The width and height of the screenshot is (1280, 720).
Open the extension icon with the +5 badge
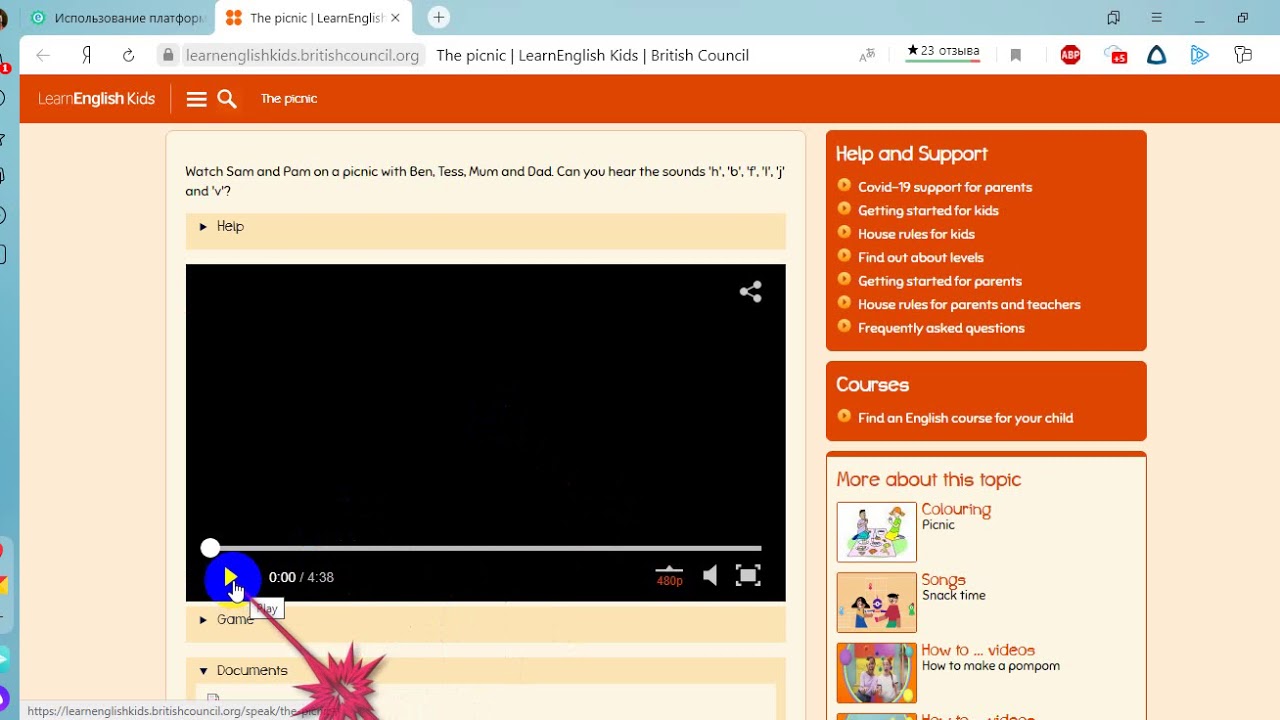[1114, 56]
